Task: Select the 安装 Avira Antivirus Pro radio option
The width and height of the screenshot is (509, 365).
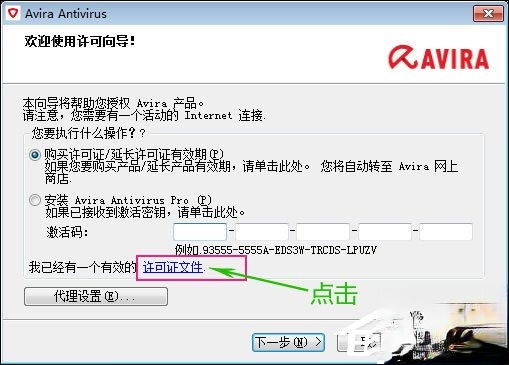Action: click(35, 200)
